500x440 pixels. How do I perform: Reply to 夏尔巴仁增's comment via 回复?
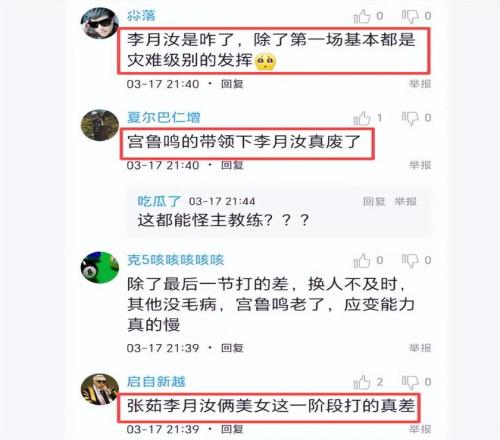click(232, 165)
